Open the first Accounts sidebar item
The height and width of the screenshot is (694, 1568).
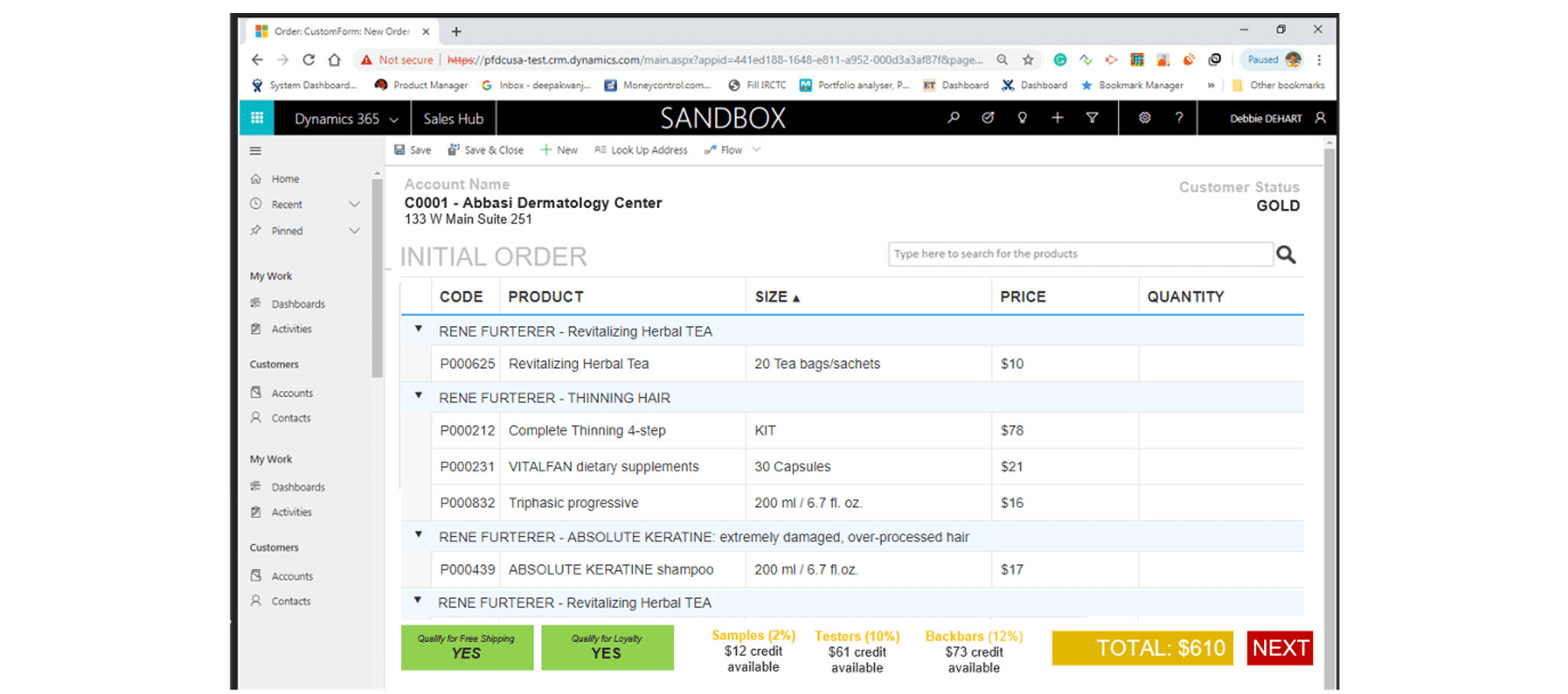point(282,393)
